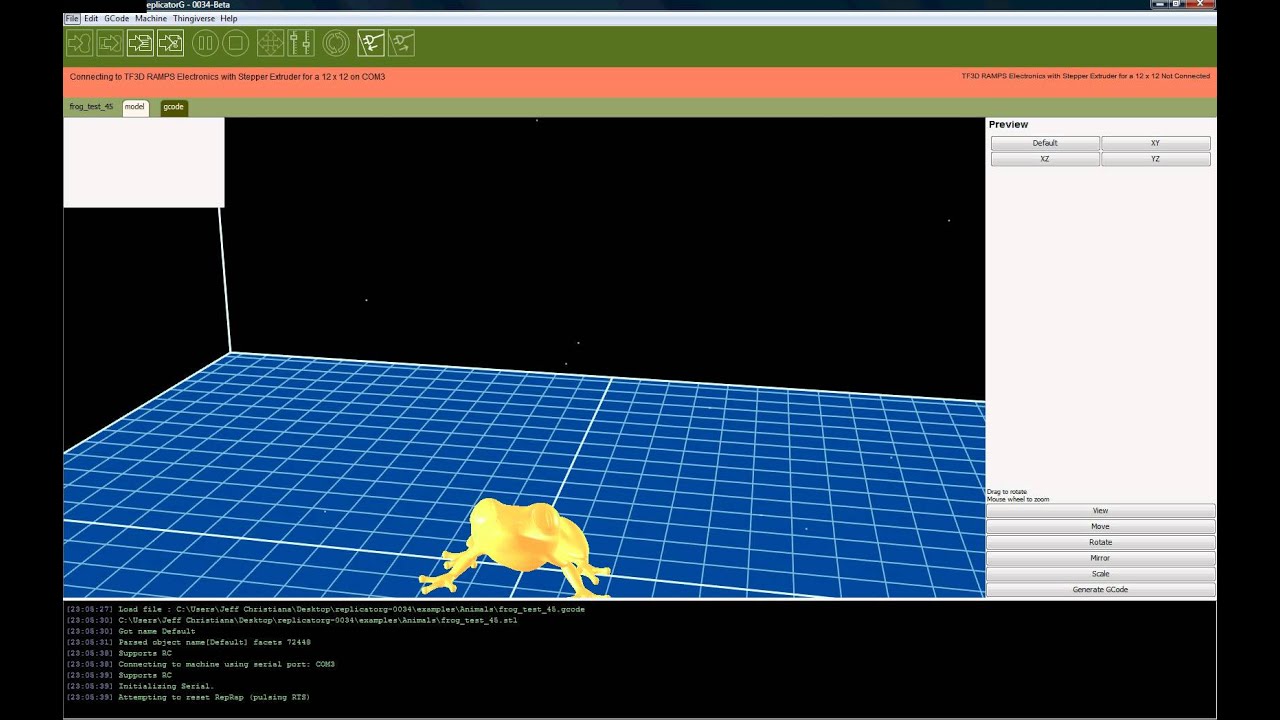
Task: Select the Rotate tool button
Action: [1100, 542]
